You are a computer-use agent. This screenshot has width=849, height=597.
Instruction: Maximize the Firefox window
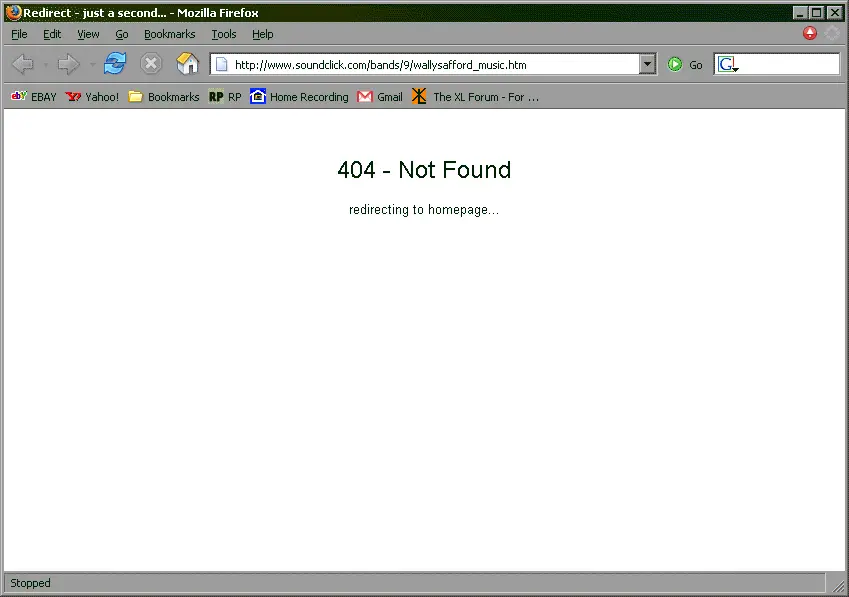pyautogui.click(x=817, y=12)
